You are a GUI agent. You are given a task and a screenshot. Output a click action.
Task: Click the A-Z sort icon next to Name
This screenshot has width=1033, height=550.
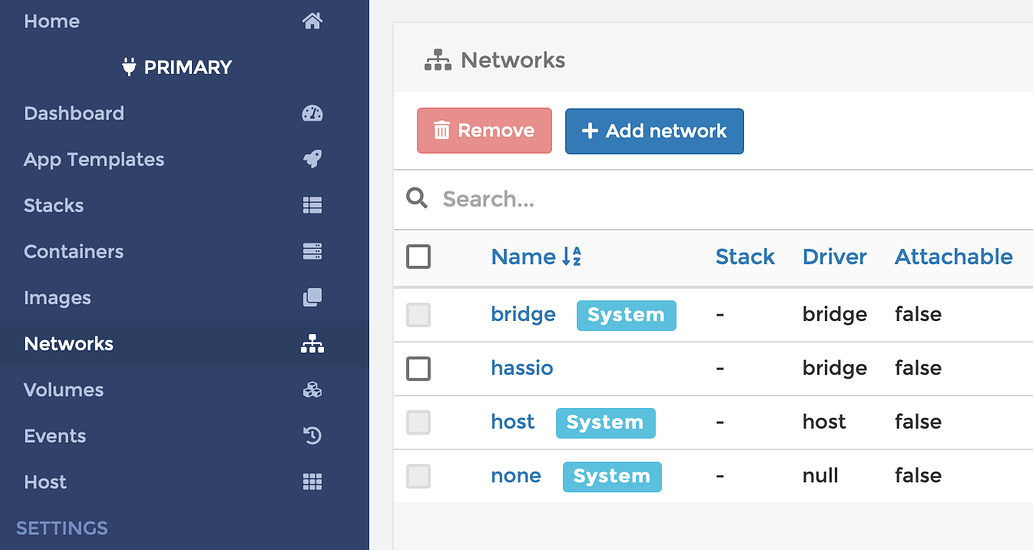tap(572, 256)
